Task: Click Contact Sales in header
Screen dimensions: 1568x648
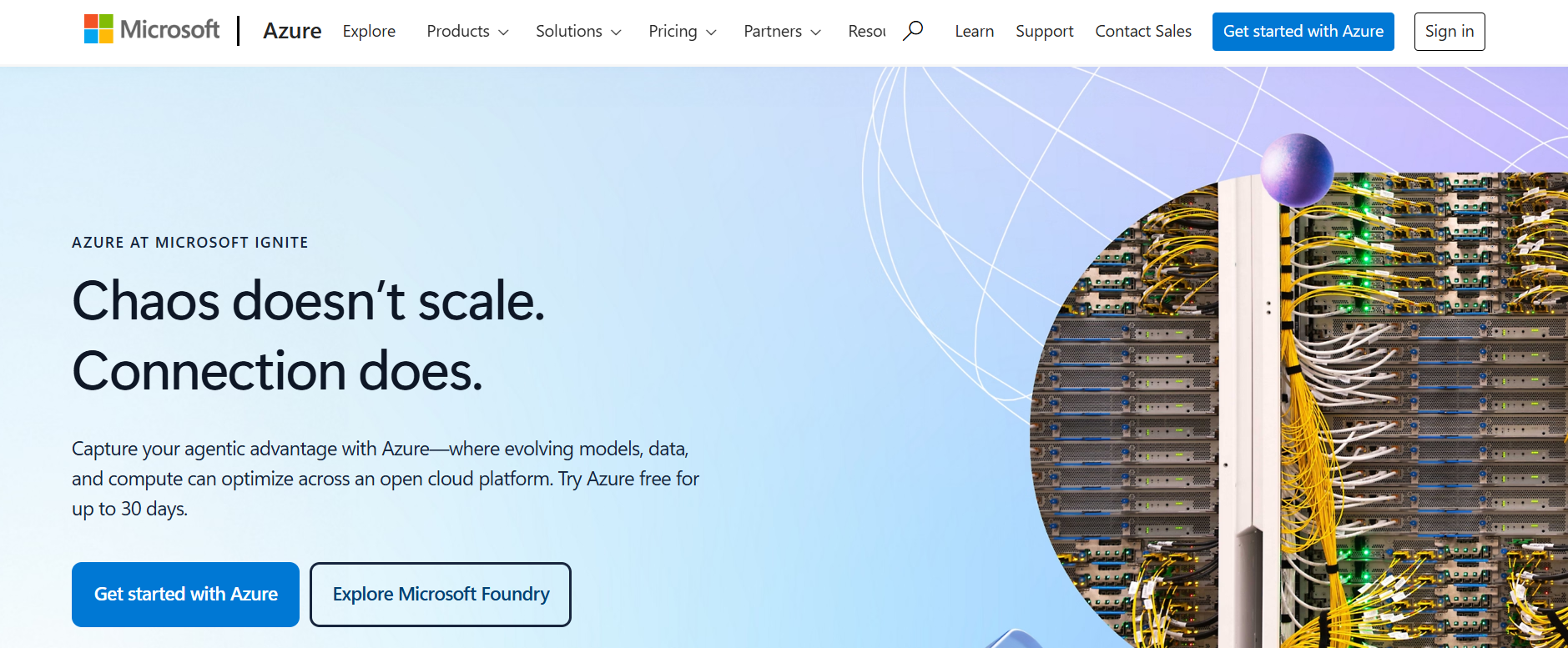Action: click(x=1143, y=31)
